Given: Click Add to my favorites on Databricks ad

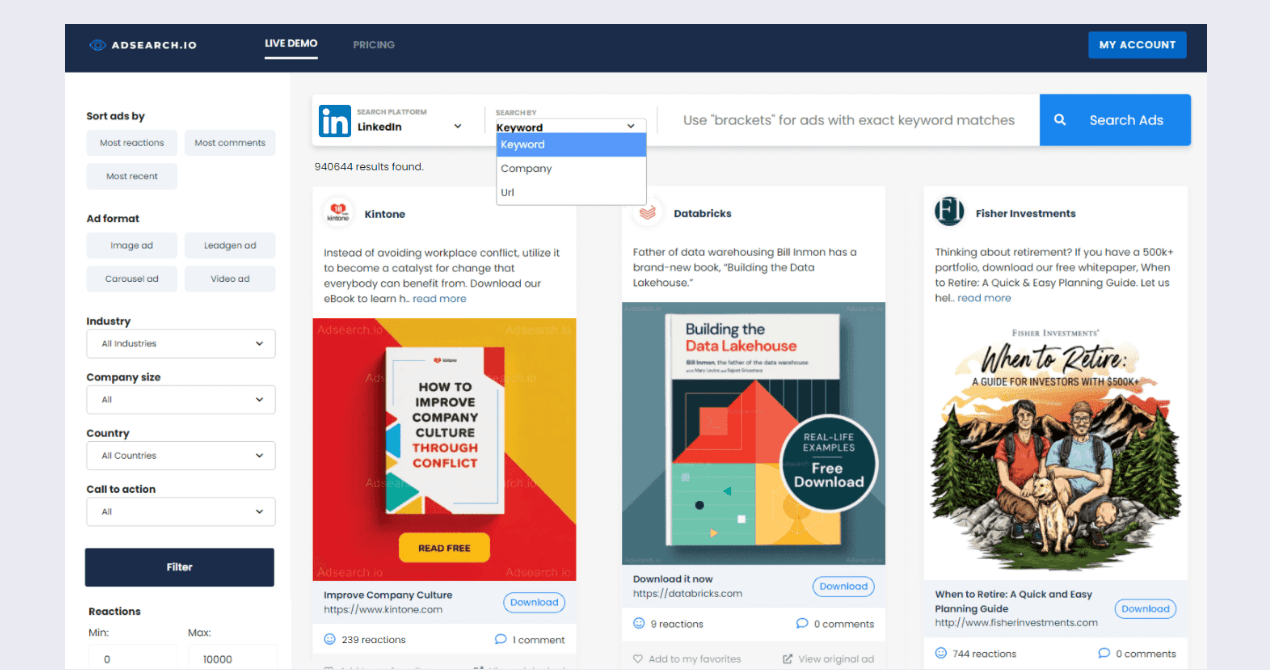Looking at the screenshot, I should (x=687, y=659).
